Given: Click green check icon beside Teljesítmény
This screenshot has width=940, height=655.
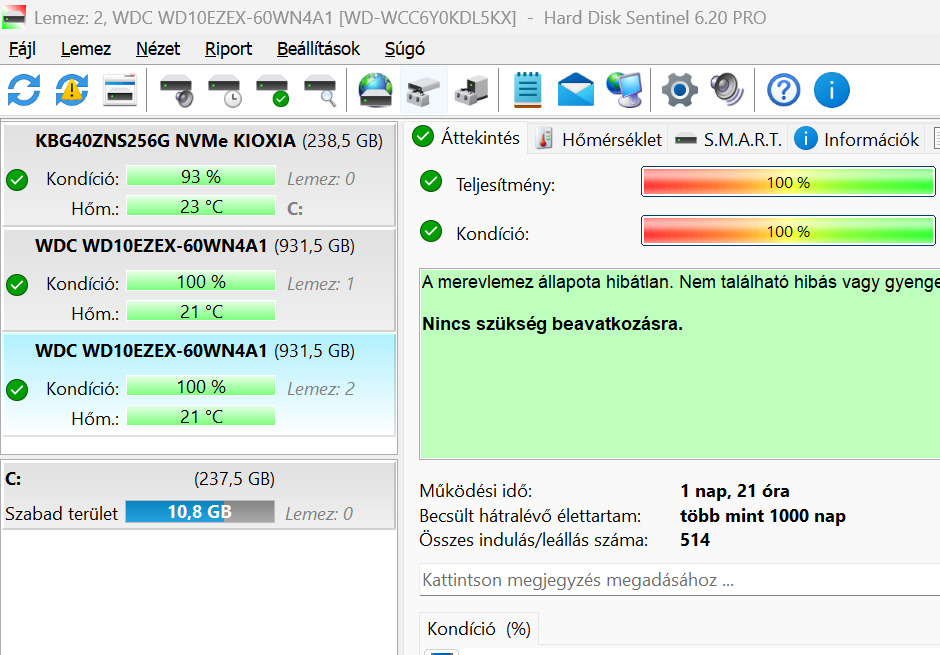Looking at the screenshot, I should click(430, 182).
